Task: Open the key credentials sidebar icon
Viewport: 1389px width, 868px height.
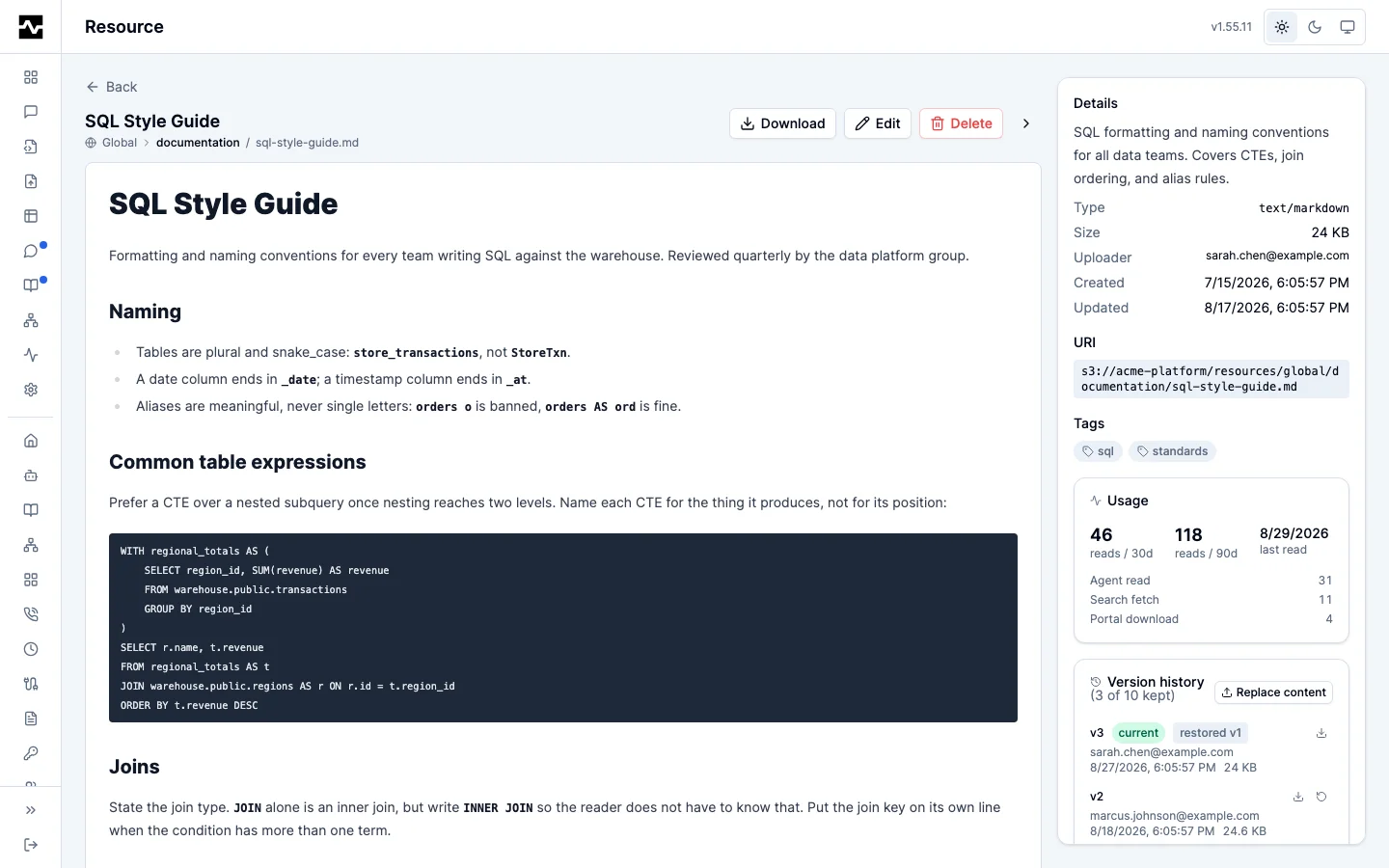Action: click(31, 753)
